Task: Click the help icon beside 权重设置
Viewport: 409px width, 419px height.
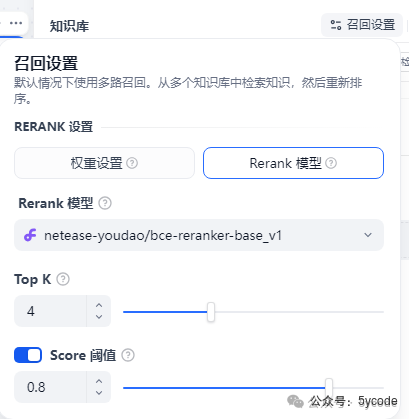Action: tap(132, 163)
